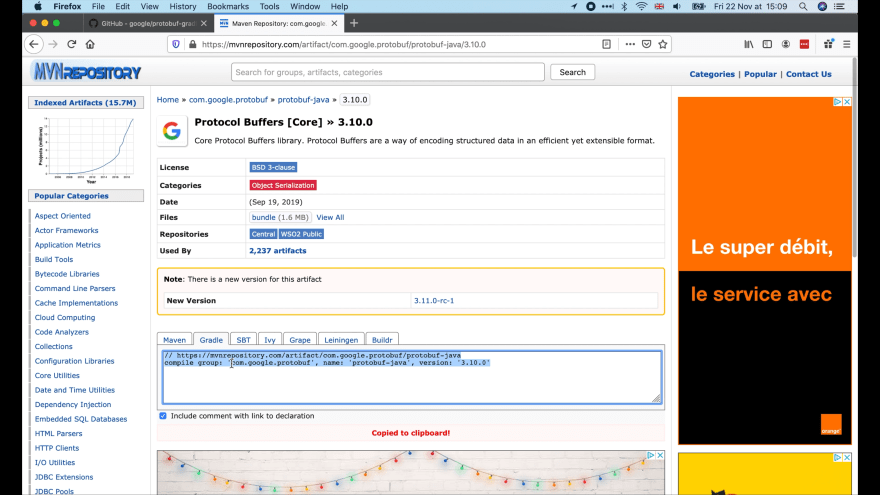880x495 pixels.
Task: Click the Search button
Action: click(572, 72)
